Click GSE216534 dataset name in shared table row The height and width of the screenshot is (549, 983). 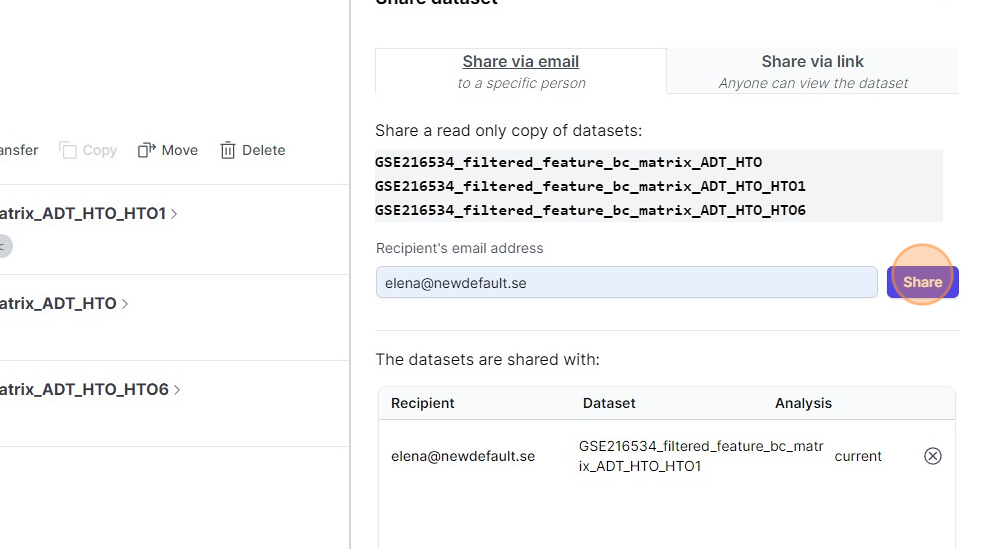point(700,456)
